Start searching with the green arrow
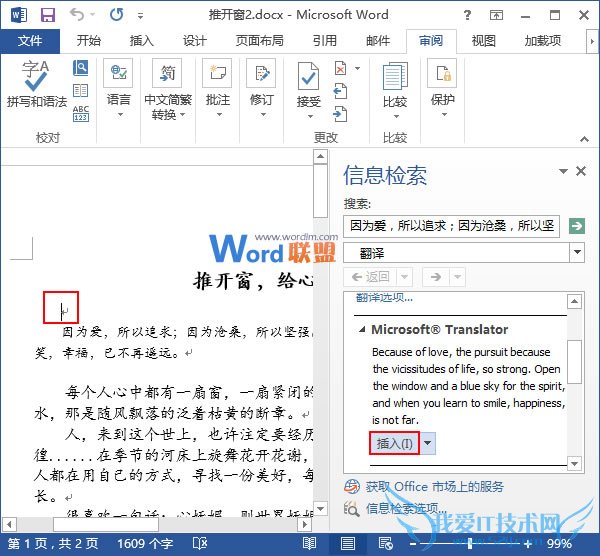The height and width of the screenshot is (556, 600). tap(577, 225)
